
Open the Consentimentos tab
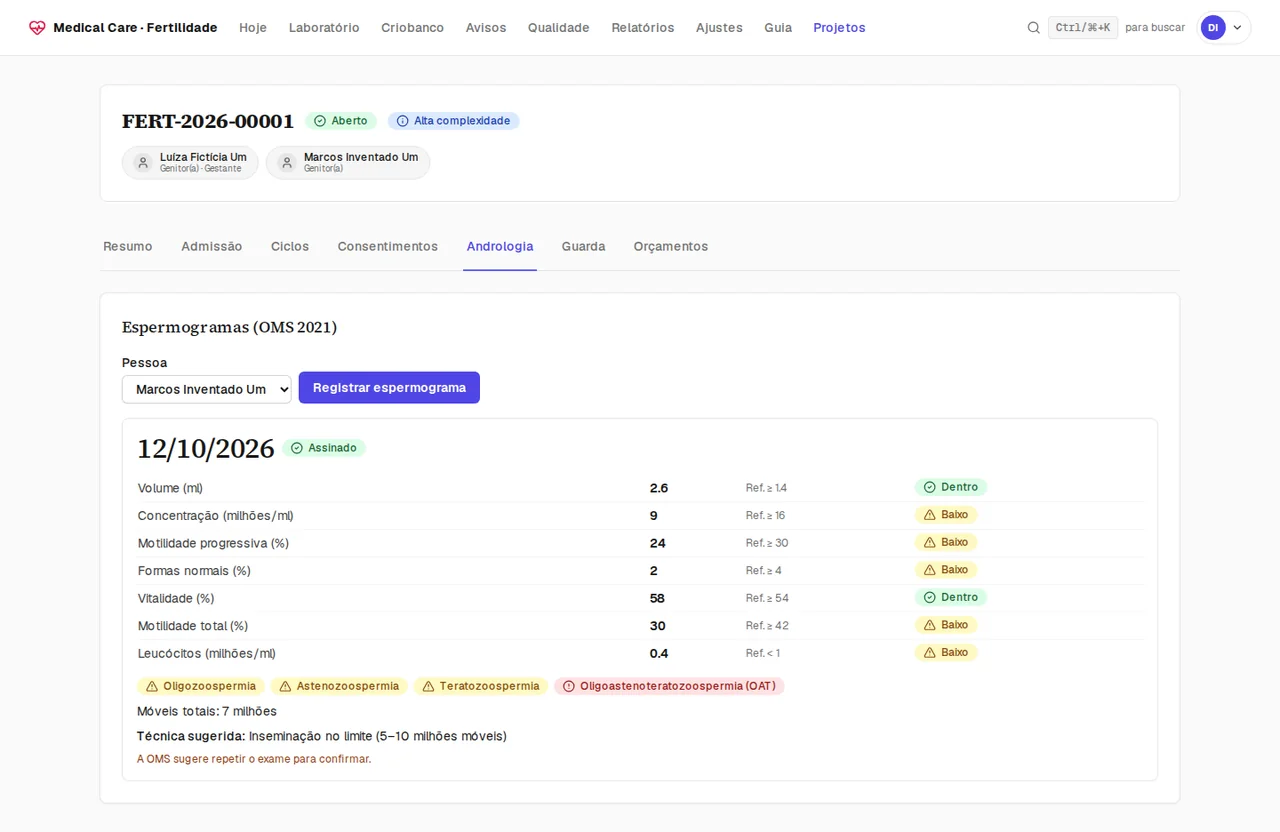tap(388, 246)
